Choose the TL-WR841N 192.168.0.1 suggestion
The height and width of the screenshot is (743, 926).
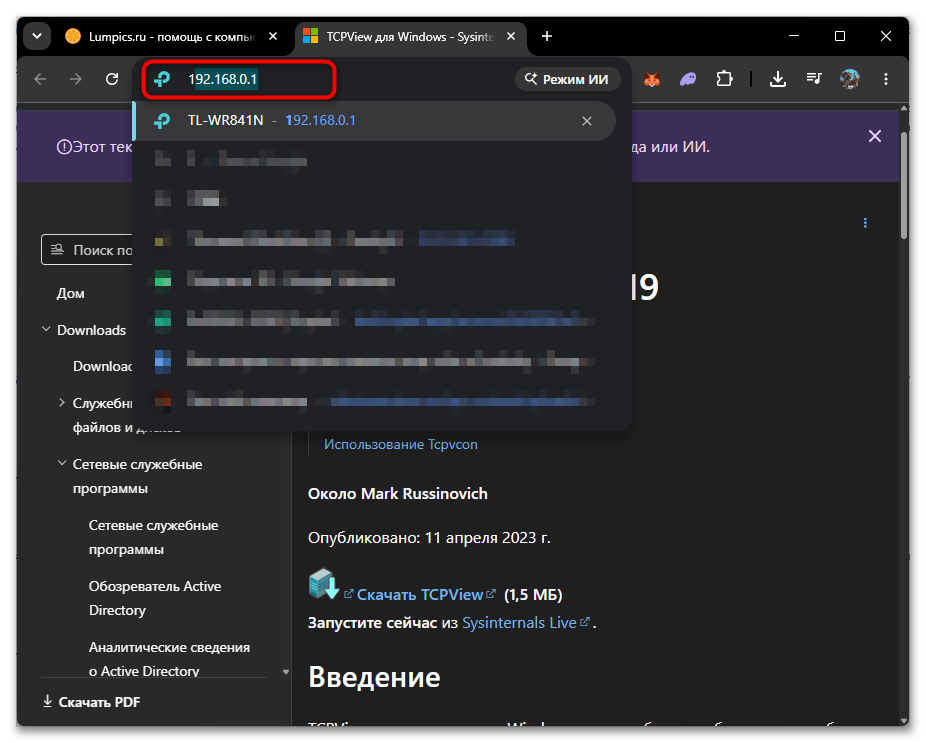375,120
